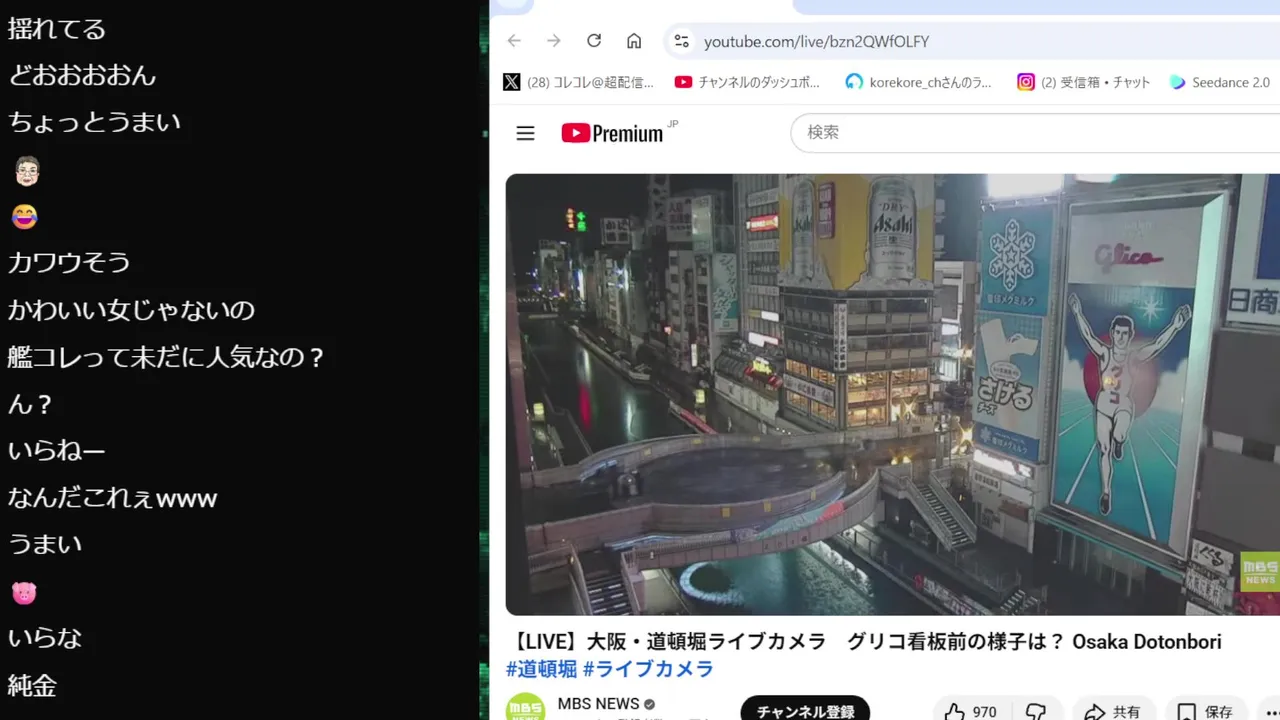
Task: Go back with the browser back arrow
Action: [514, 41]
